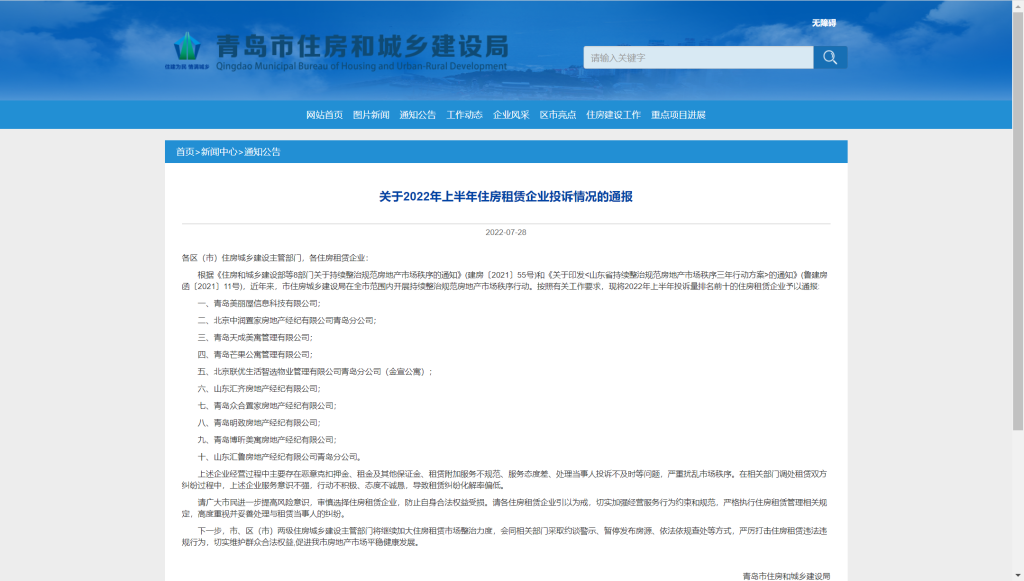Click the salutation line 各区（市）住房城乡建设主管部门
This screenshot has width=1024, height=581.
tap(276, 258)
